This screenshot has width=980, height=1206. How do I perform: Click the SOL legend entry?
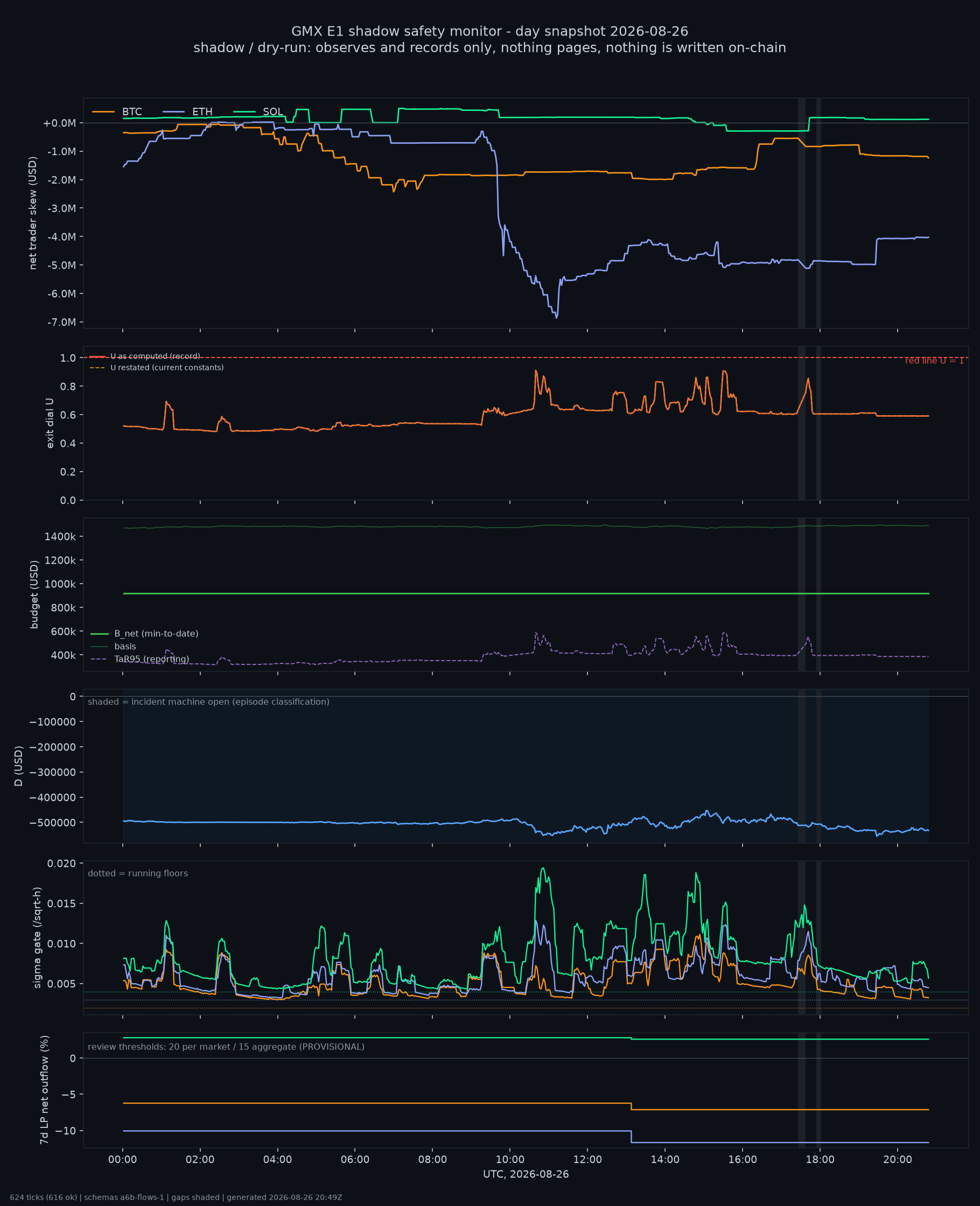[x=258, y=112]
